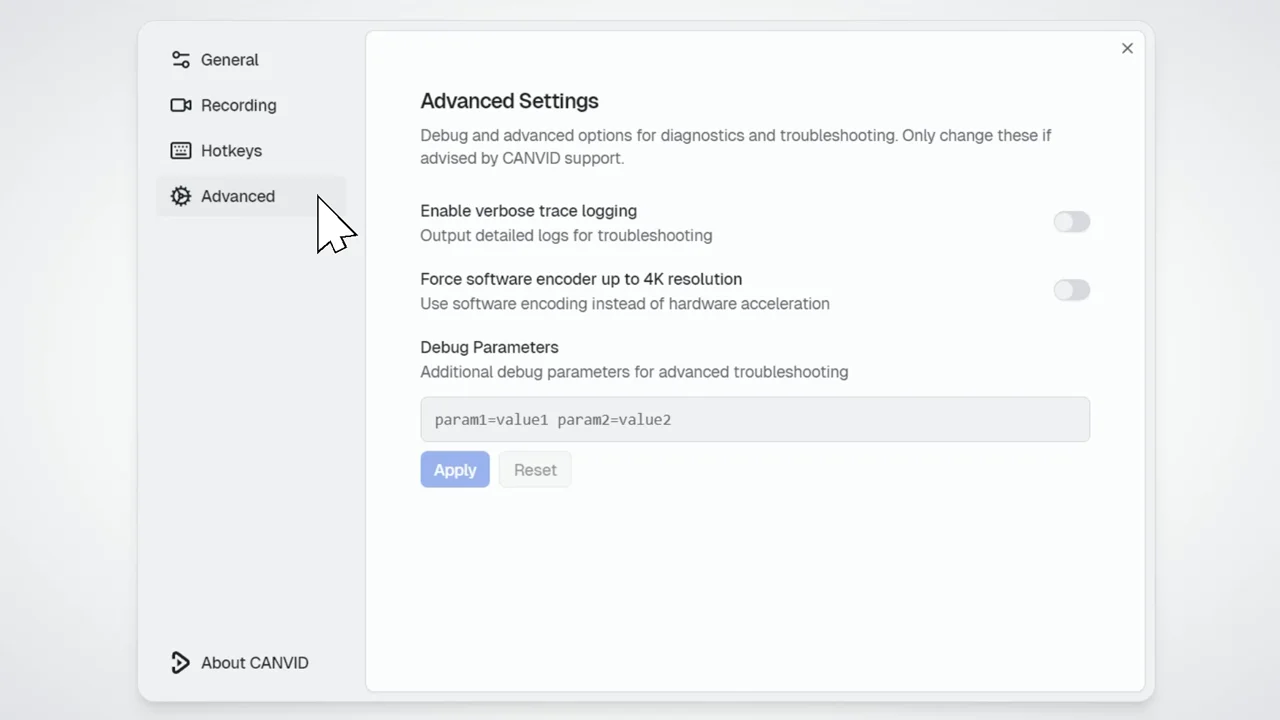The width and height of the screenshot is (1280, 720).
Task: Switch to the General settings section
Action: 229,60
